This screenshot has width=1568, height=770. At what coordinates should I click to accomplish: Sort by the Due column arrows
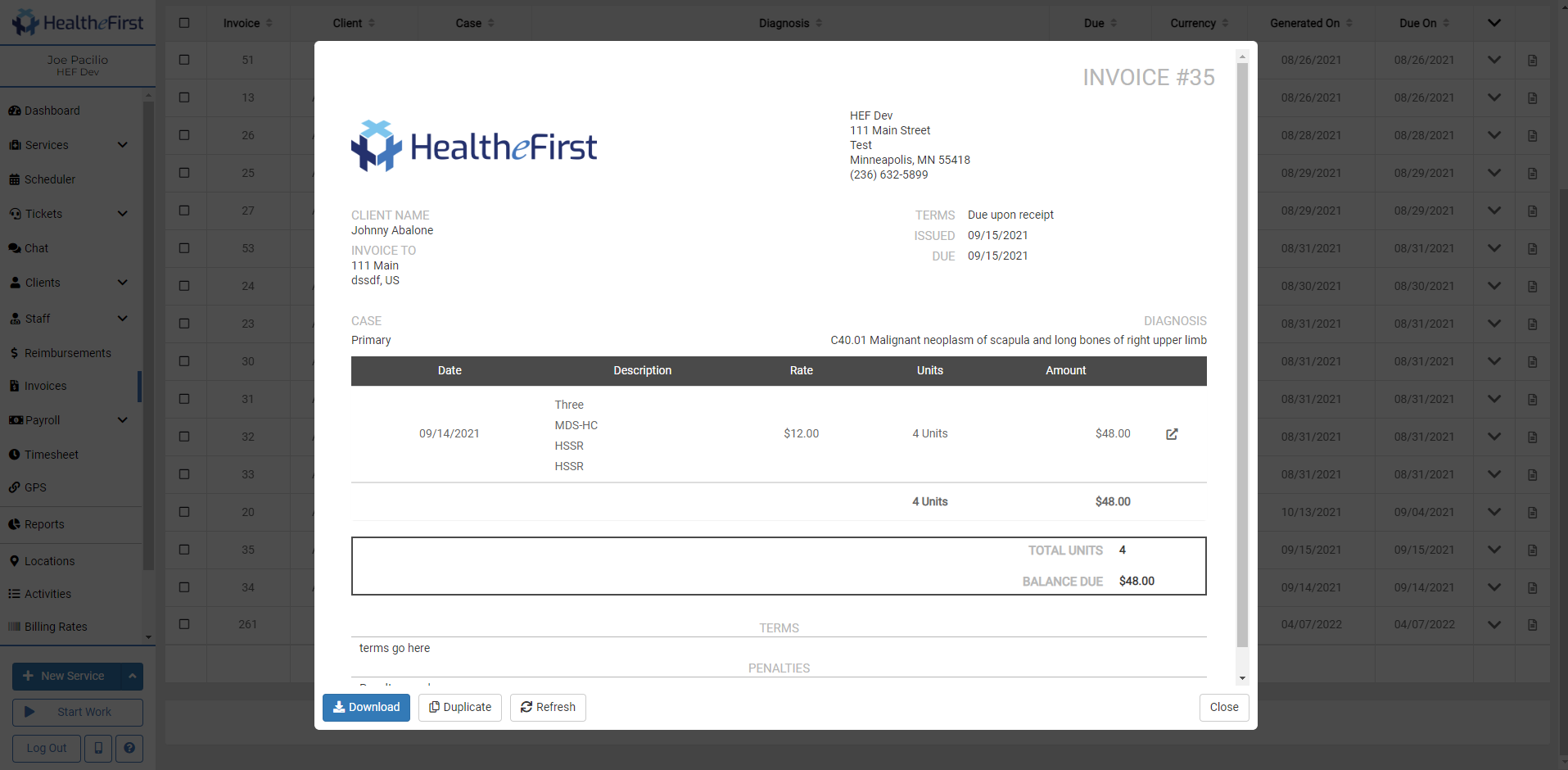[x=1114, y=23]
